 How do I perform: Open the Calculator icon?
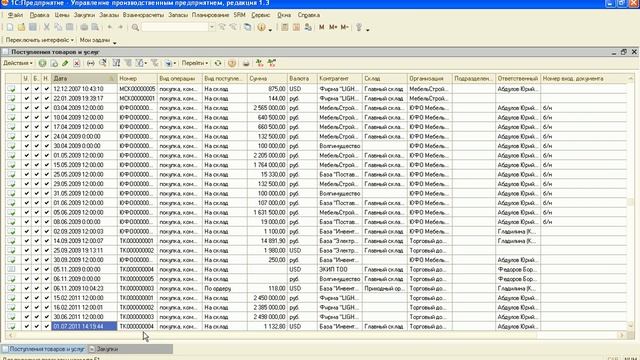pos(285,27)
